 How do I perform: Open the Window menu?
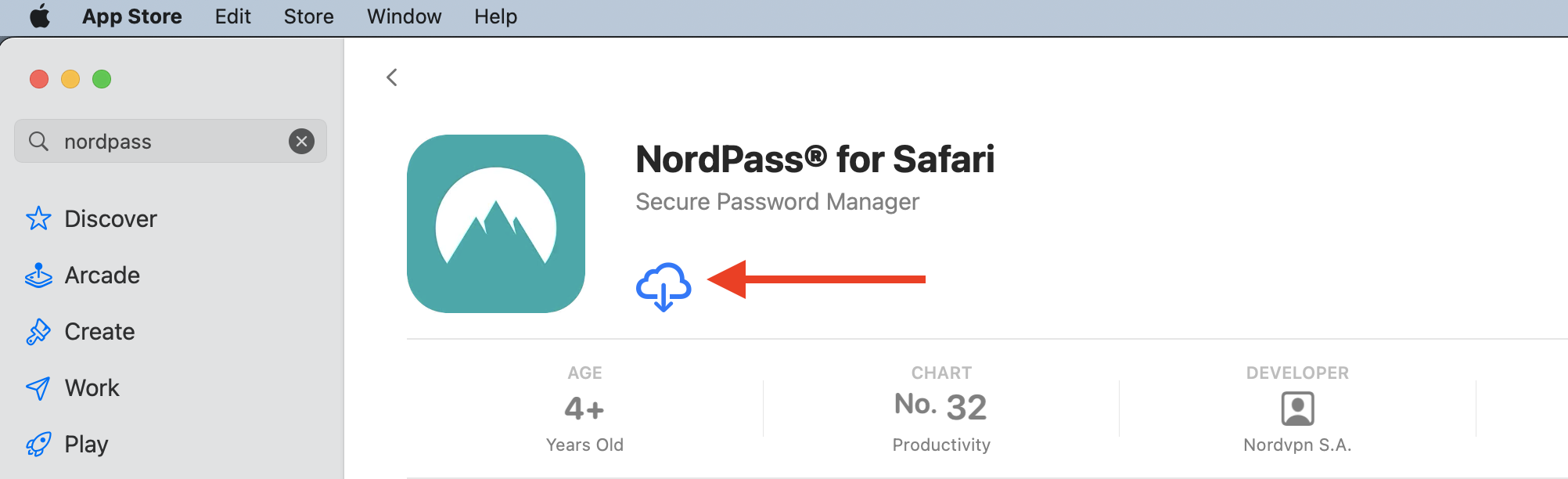tap(404, 16)
